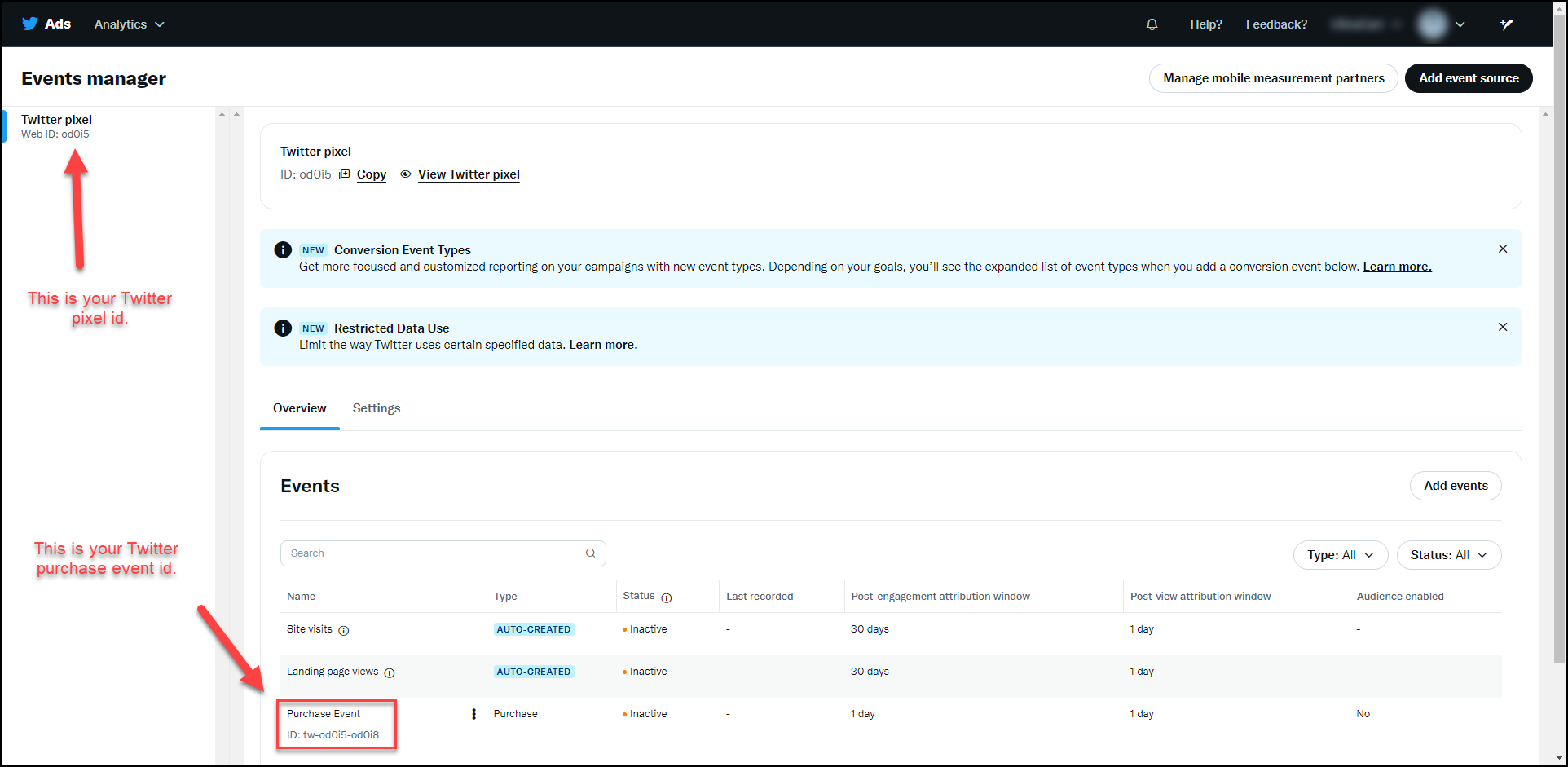Image resolution: width=1568 pixels, height=767 pixels.
Task: Open the View Twitter pixel link
Action: coord(469,174)
